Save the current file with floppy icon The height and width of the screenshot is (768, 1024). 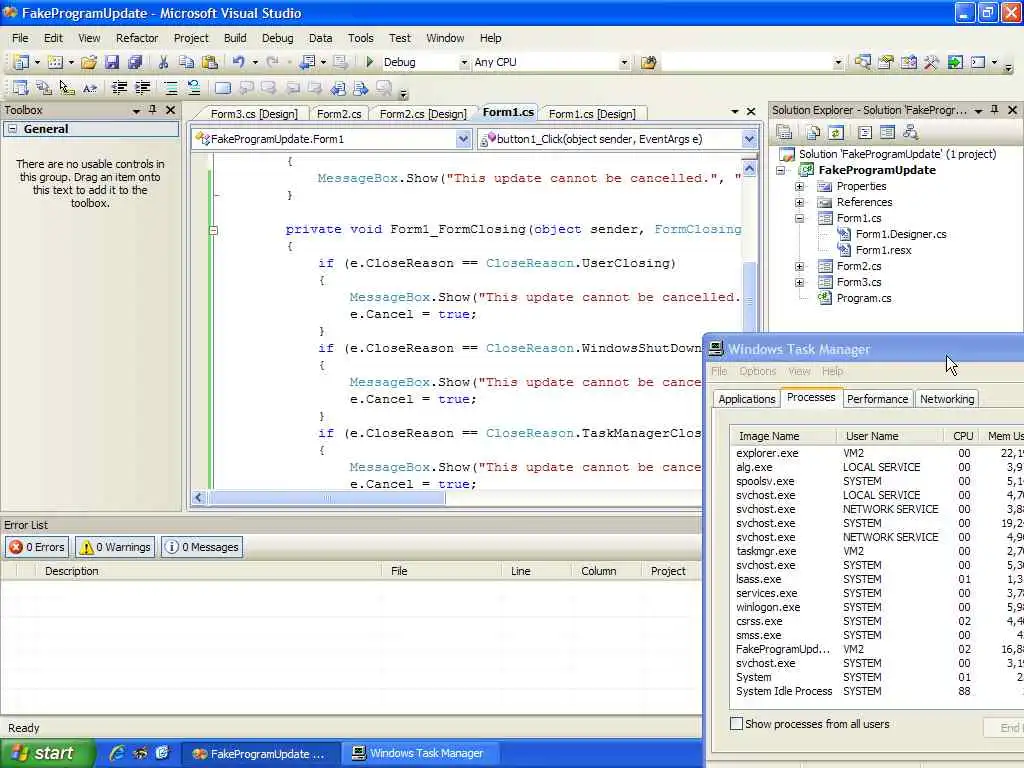point(112,63)
